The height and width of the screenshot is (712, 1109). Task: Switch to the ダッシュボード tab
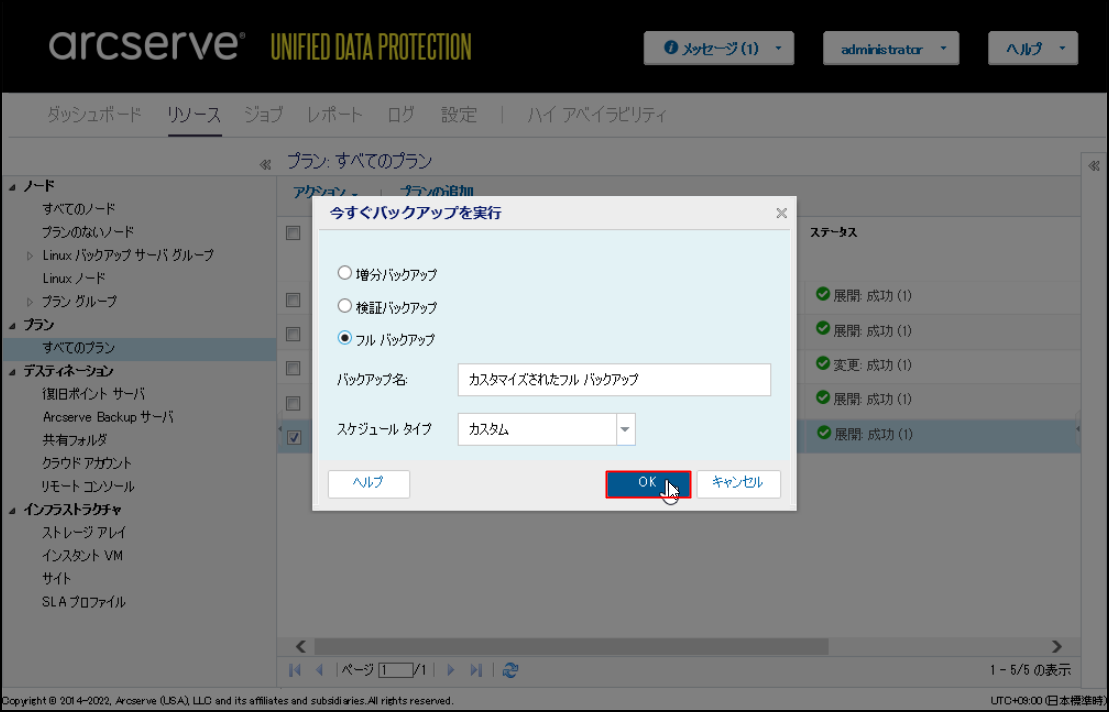click(94, 115)
